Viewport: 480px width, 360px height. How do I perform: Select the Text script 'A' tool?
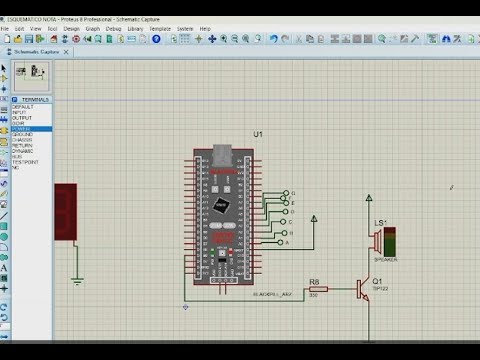coord(4,268)
